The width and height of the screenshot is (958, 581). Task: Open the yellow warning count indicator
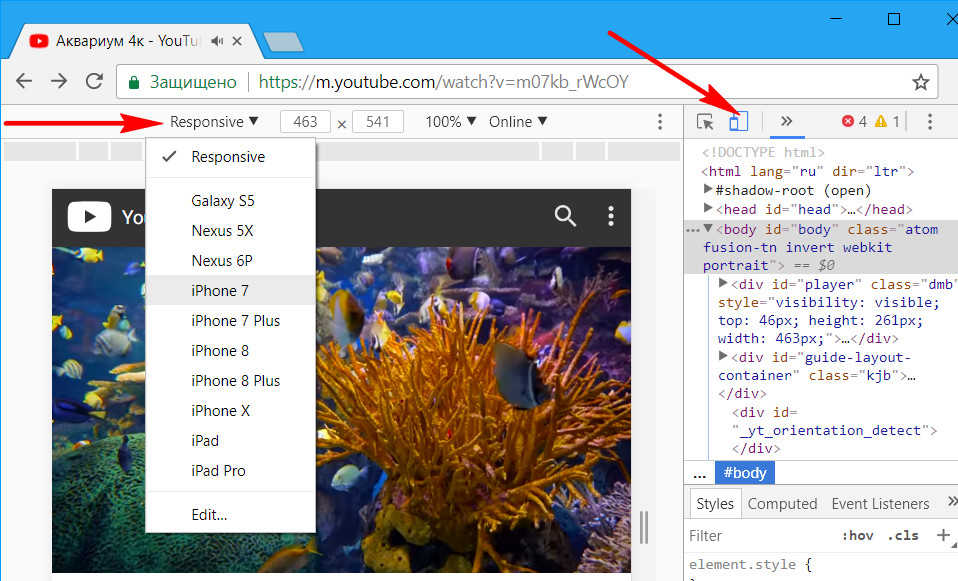coord(887,122)
